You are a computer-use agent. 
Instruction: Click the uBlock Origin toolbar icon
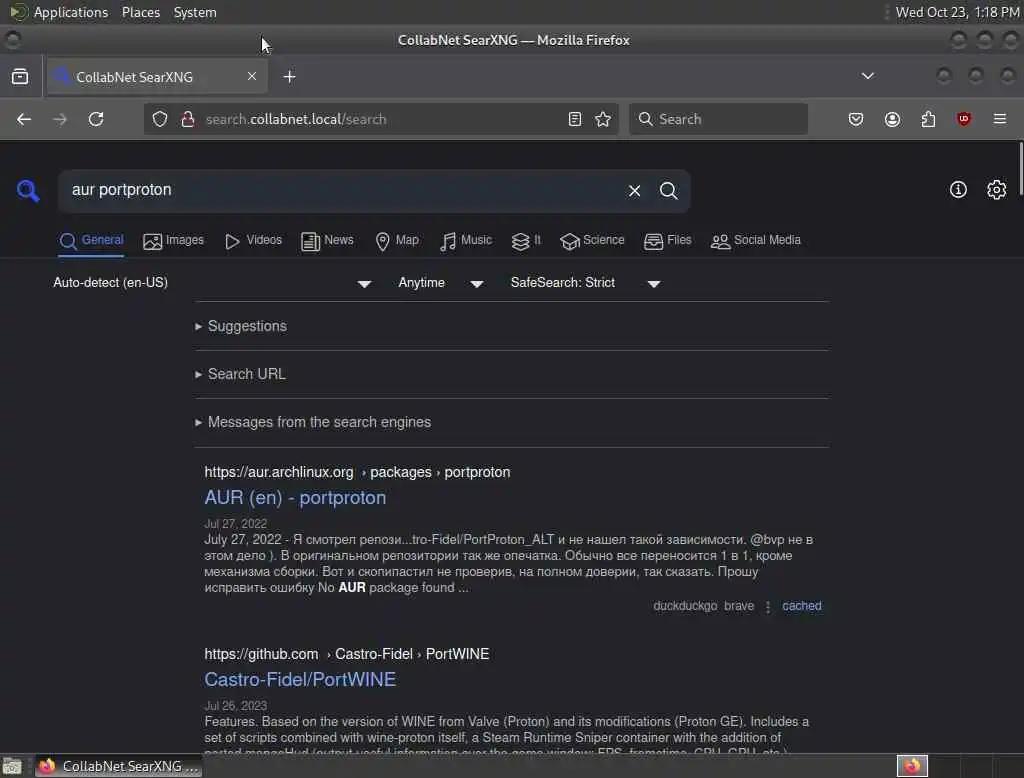pyautogui.click(x=964, y=119)
